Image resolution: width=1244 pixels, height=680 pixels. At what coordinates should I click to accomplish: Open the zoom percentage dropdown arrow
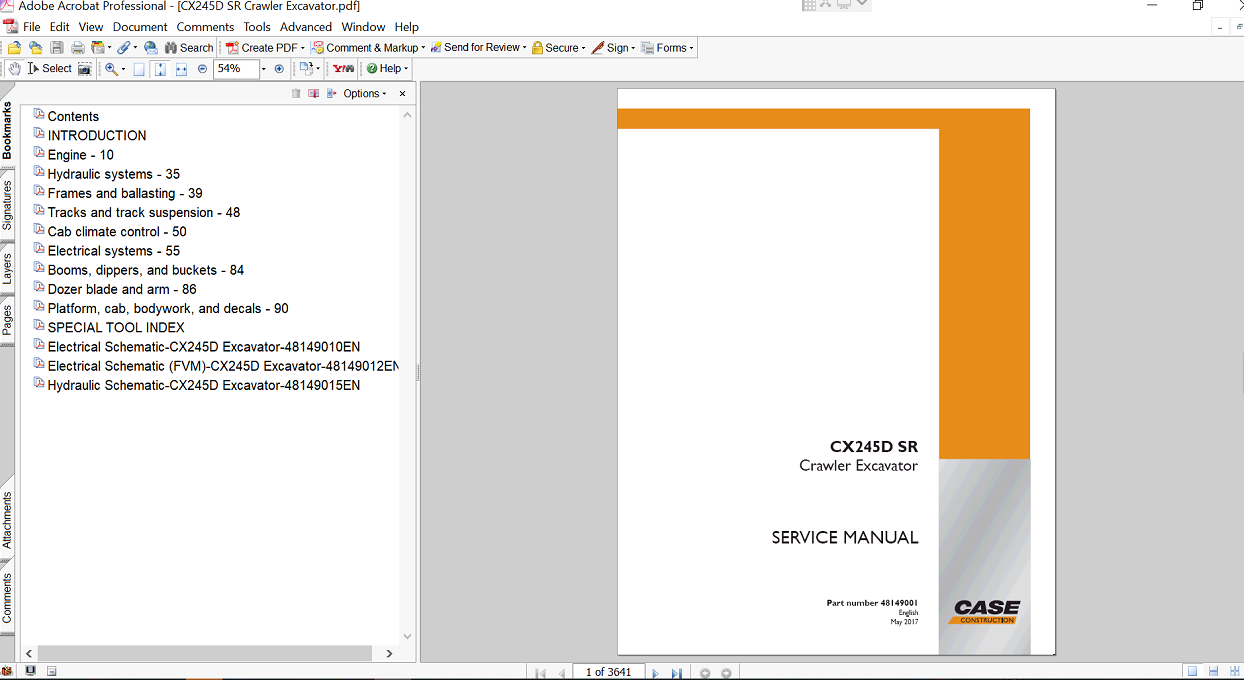coord(264,69)
